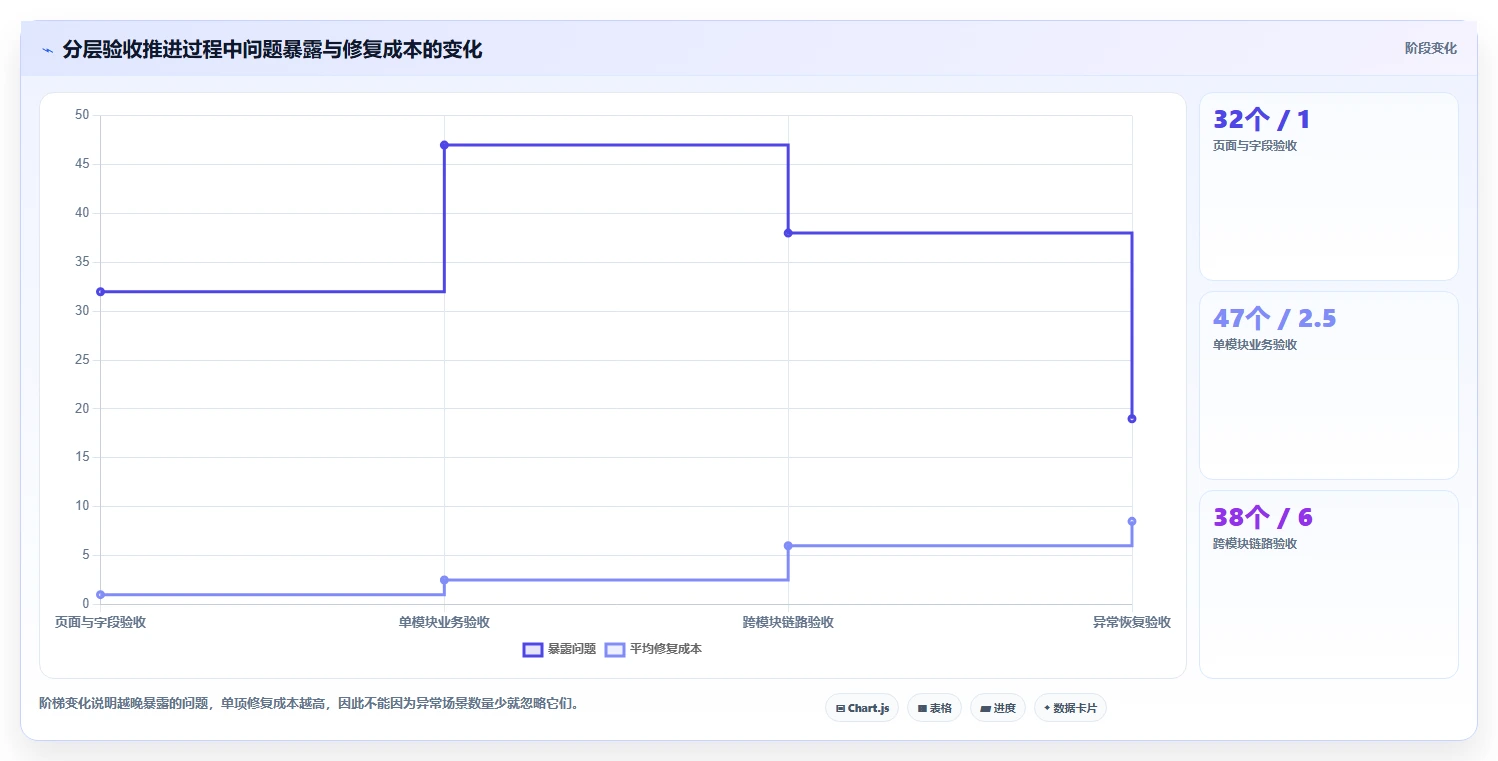Select the 32个 / 1 data card
The width and height of the screenshot is (1498, 761).
1328,187
